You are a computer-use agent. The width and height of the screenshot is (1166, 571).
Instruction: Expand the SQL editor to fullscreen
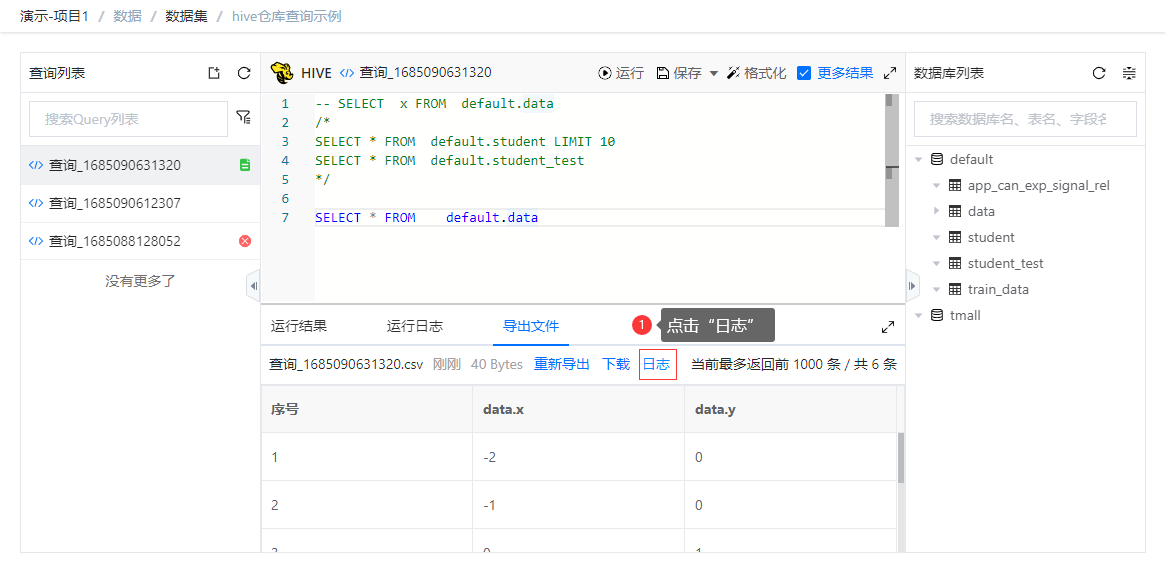click(889, 73)
